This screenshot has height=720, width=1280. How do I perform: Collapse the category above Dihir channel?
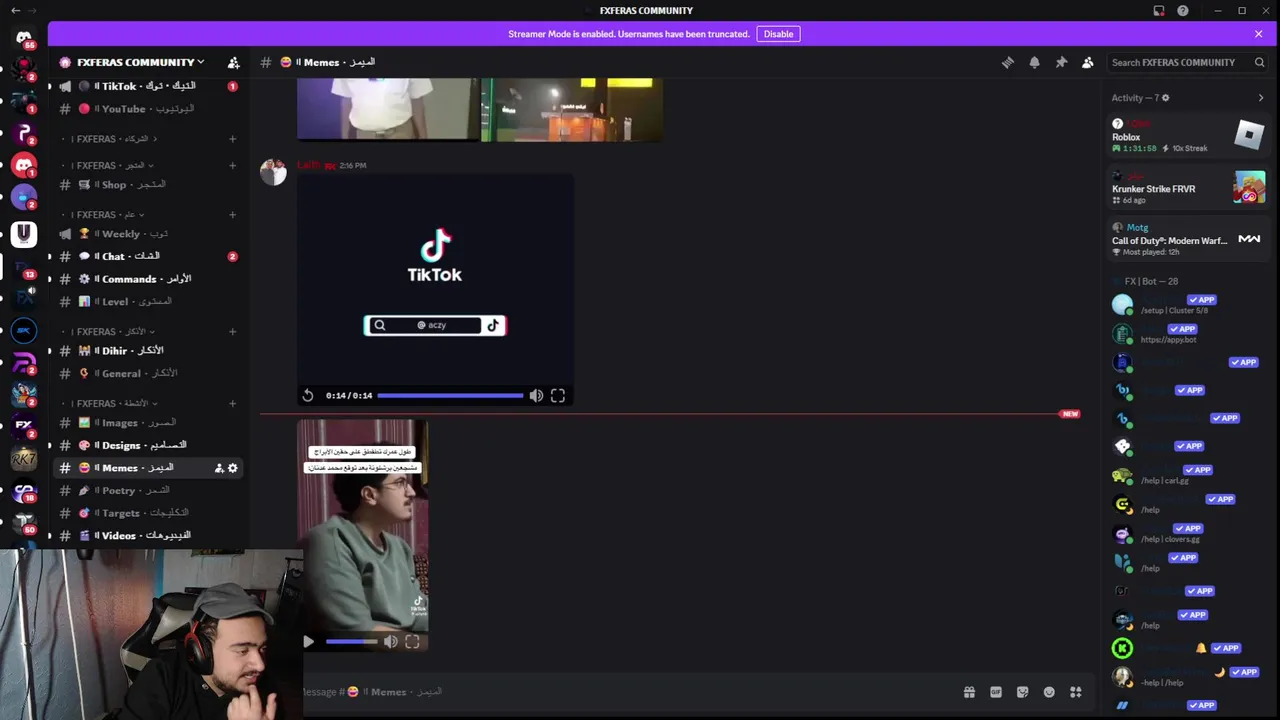click(x=110, y=331)
